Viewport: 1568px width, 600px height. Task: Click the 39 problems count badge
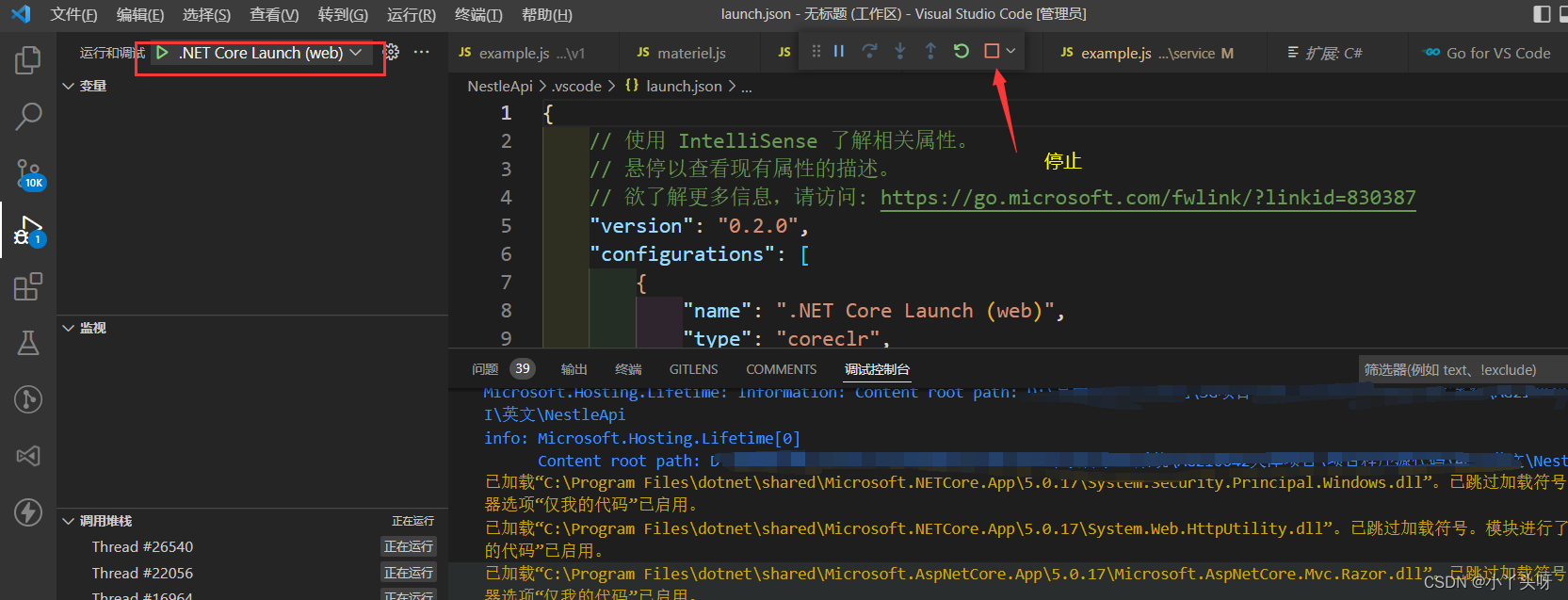[x=523, y=369]
